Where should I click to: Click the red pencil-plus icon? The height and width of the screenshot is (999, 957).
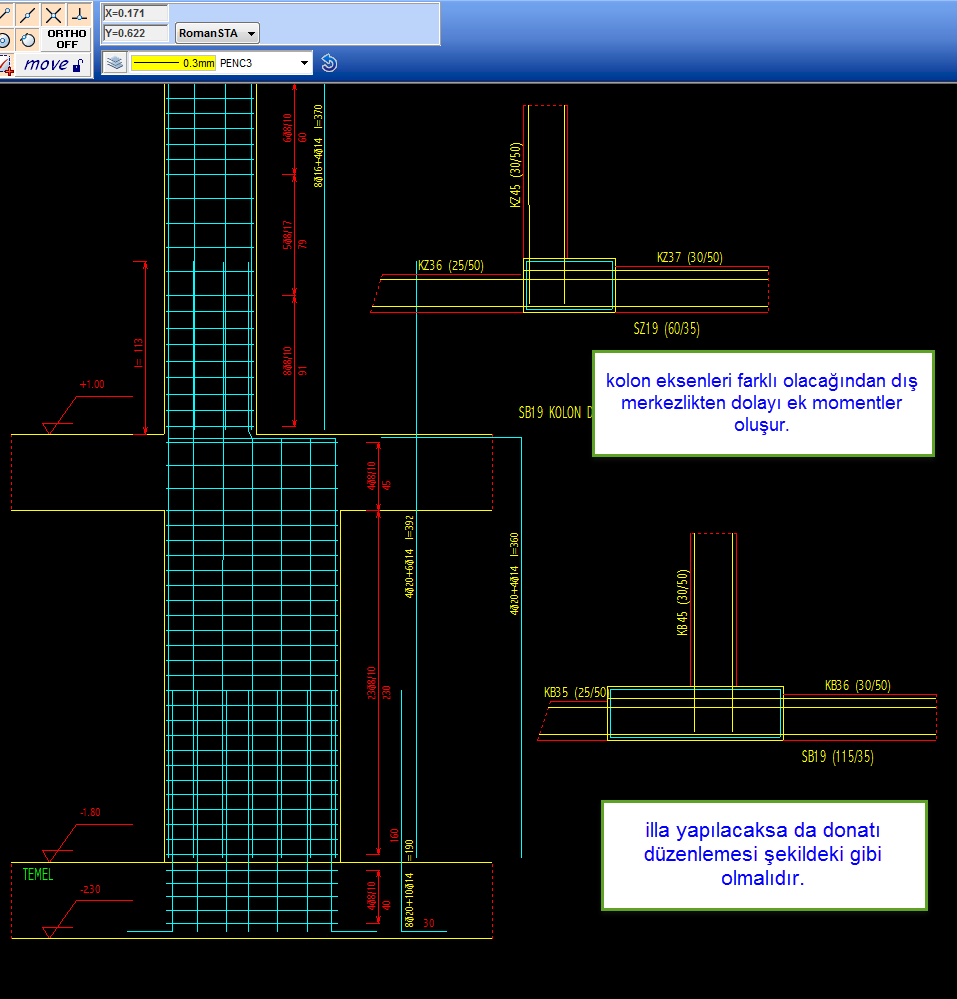tap(5, 65)
